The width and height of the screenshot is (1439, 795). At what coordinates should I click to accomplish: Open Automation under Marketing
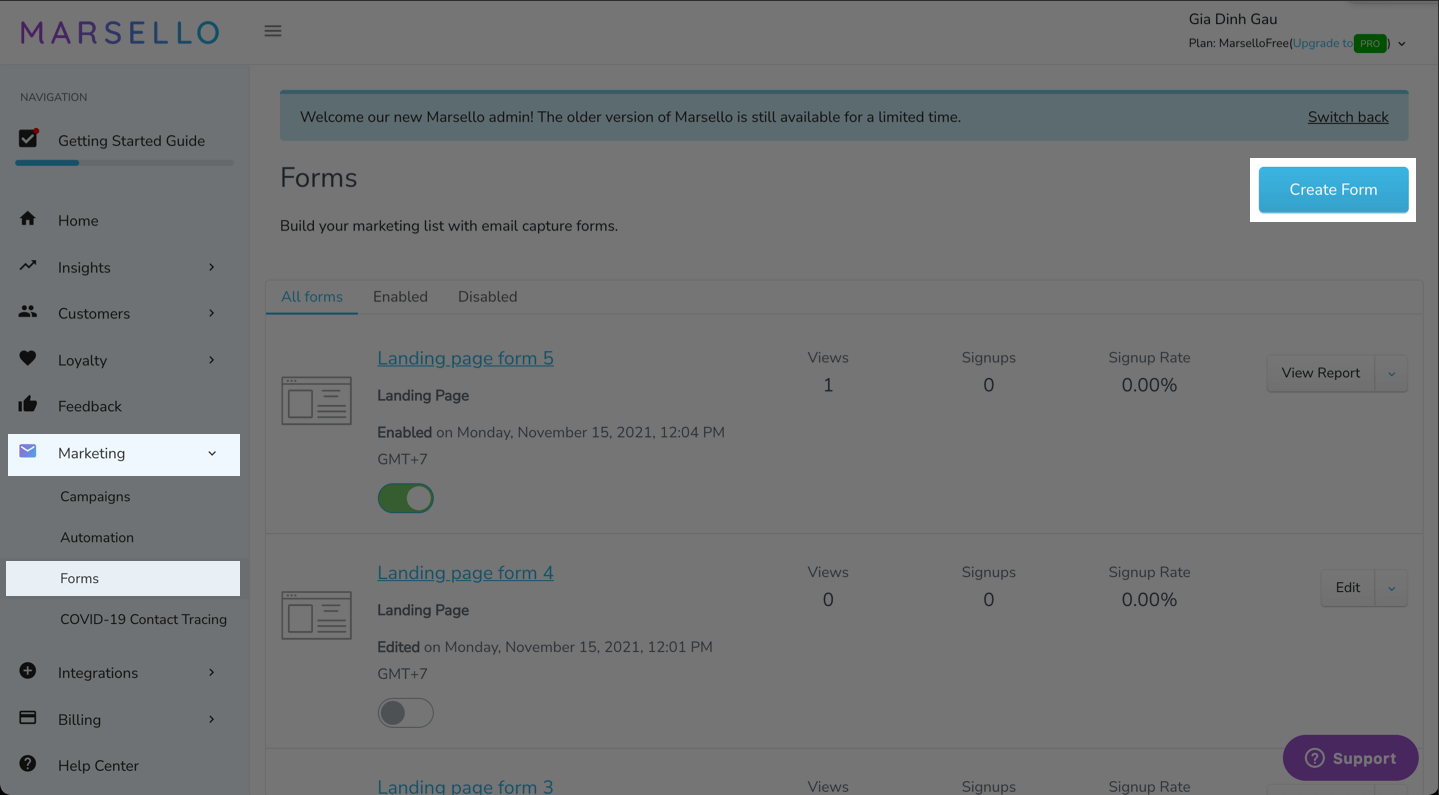point(97,537)
